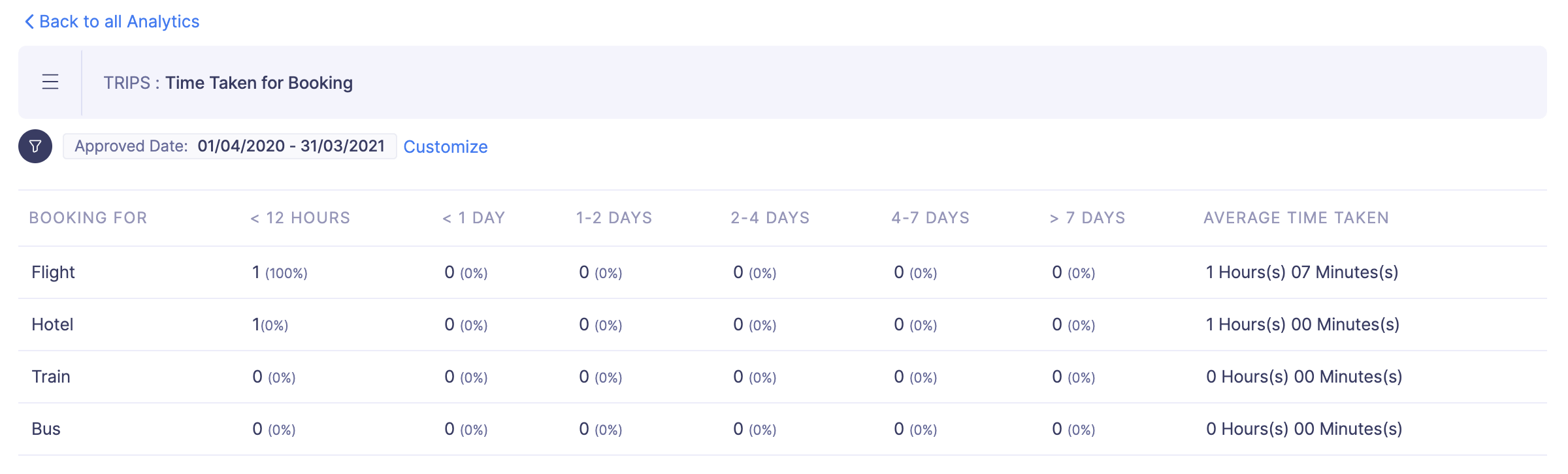Click the Average Time Taken header
This screenshot has width=1568, height=474.
1296,218
